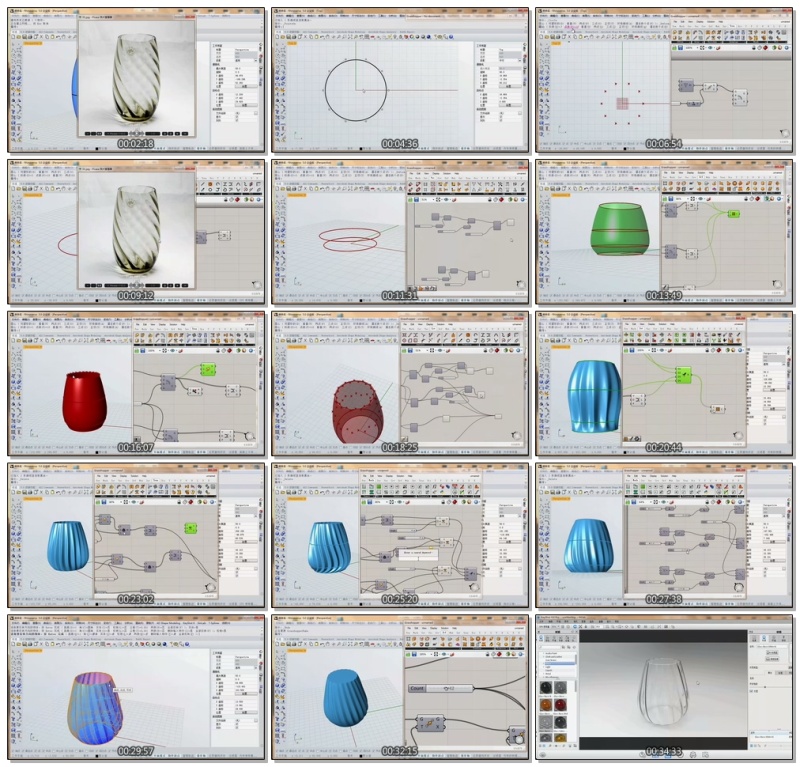The image size is (800, 767).
Task: Click the circle curve in the 00:04:36 frame
Action: [x=356, y=89]
